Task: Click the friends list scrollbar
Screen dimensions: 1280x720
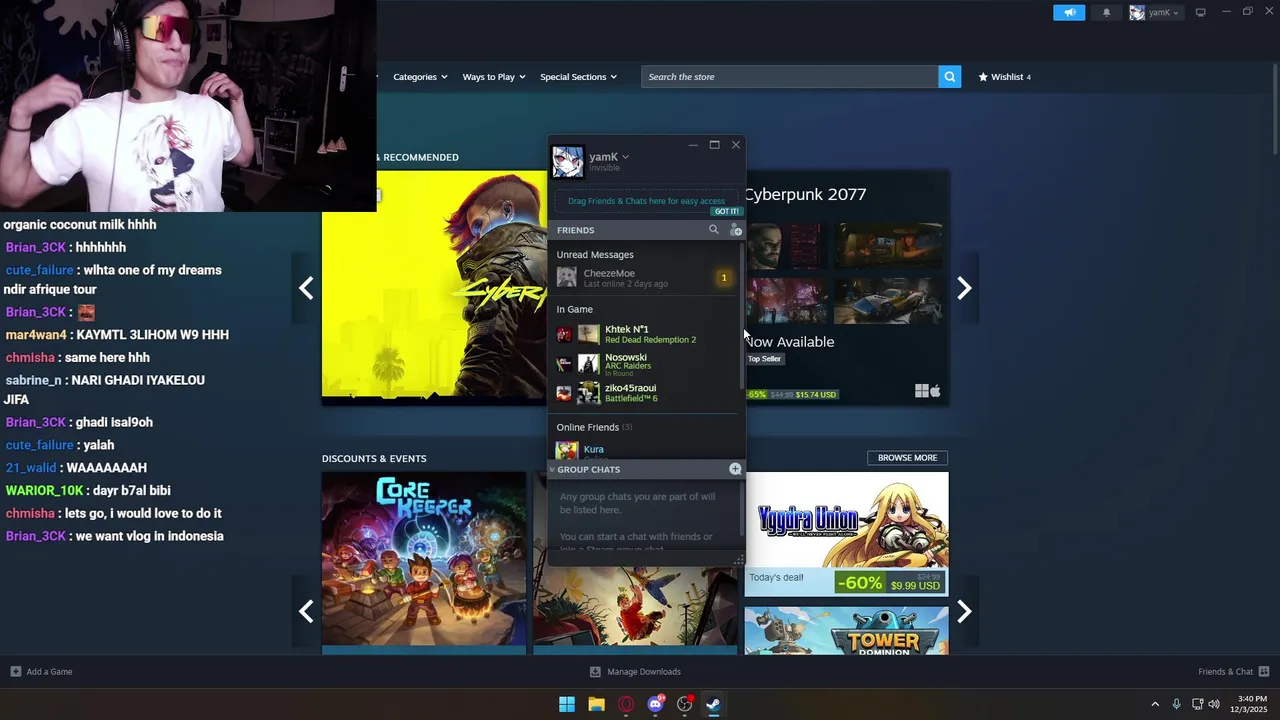Action: (741, 315)
